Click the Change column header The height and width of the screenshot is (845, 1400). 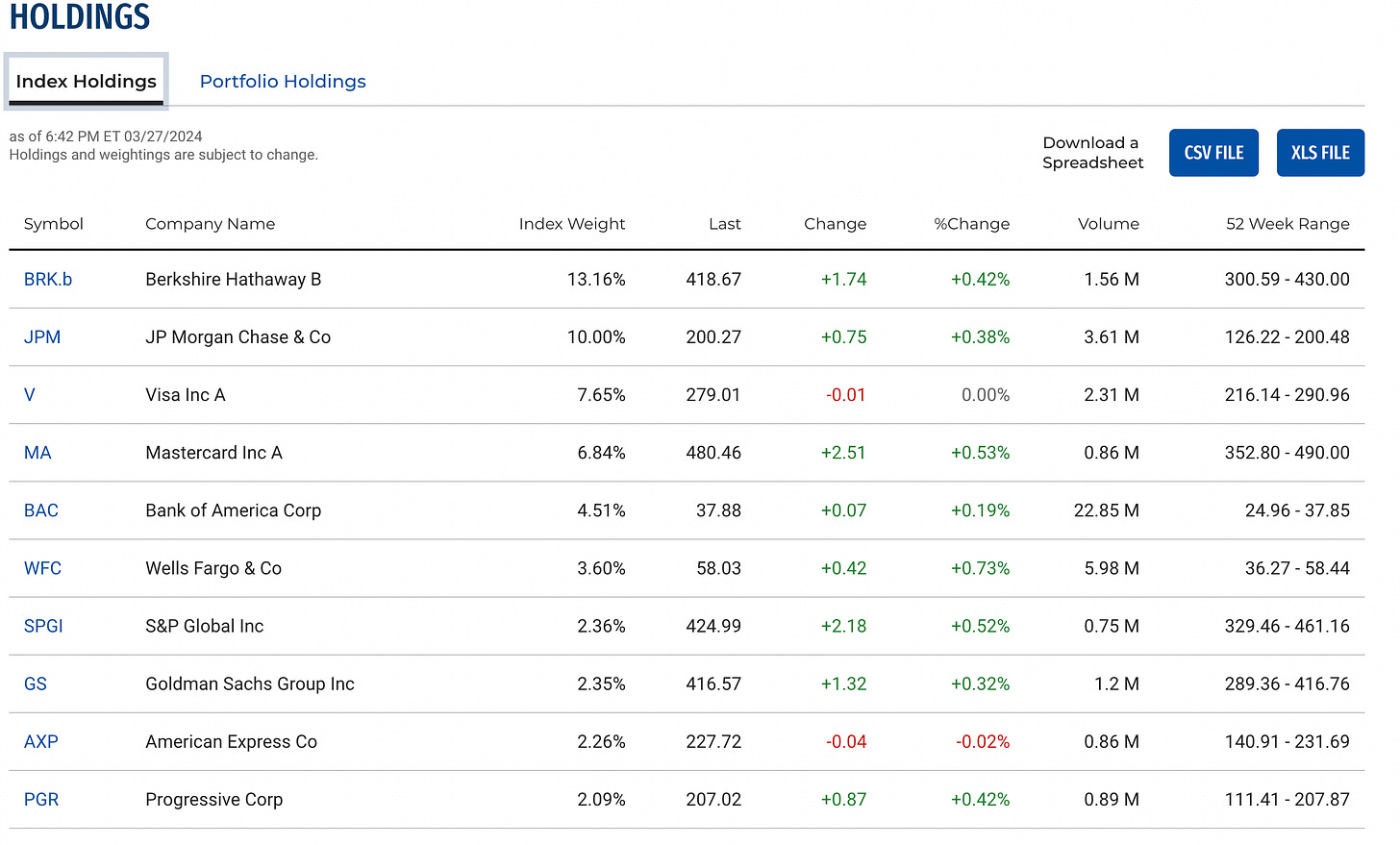836,224
